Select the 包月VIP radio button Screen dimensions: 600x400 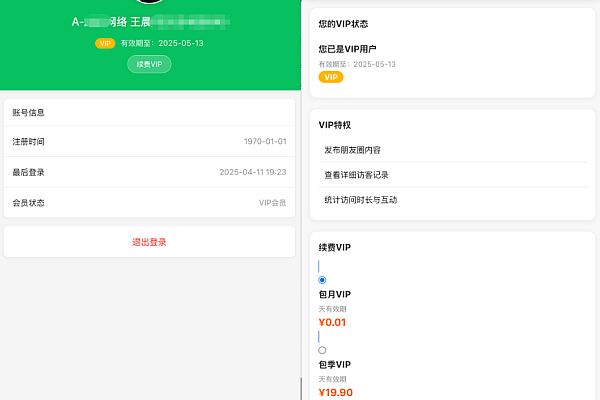coord(322,280)
